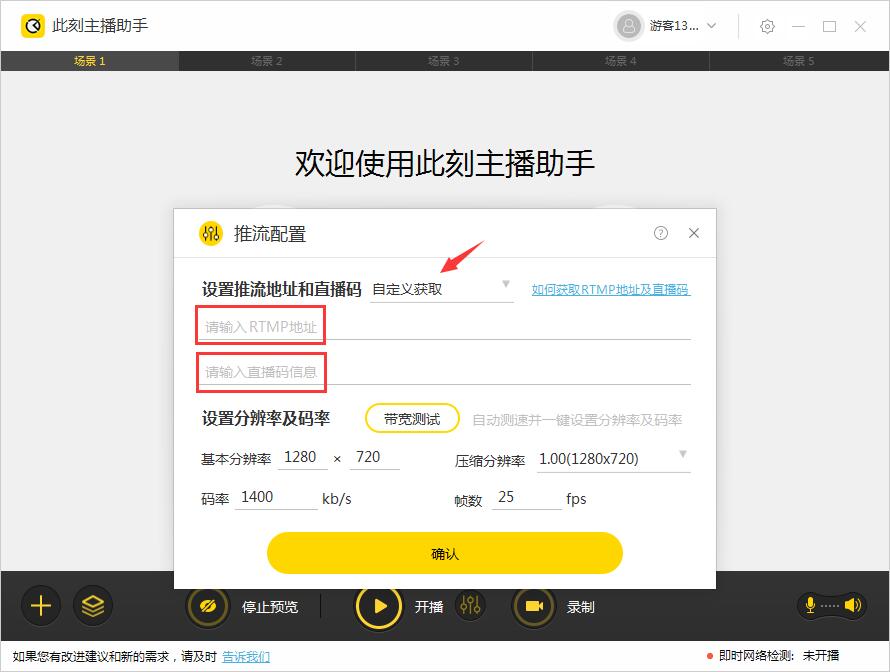Toggle the microphone icon

click(811, 605)
